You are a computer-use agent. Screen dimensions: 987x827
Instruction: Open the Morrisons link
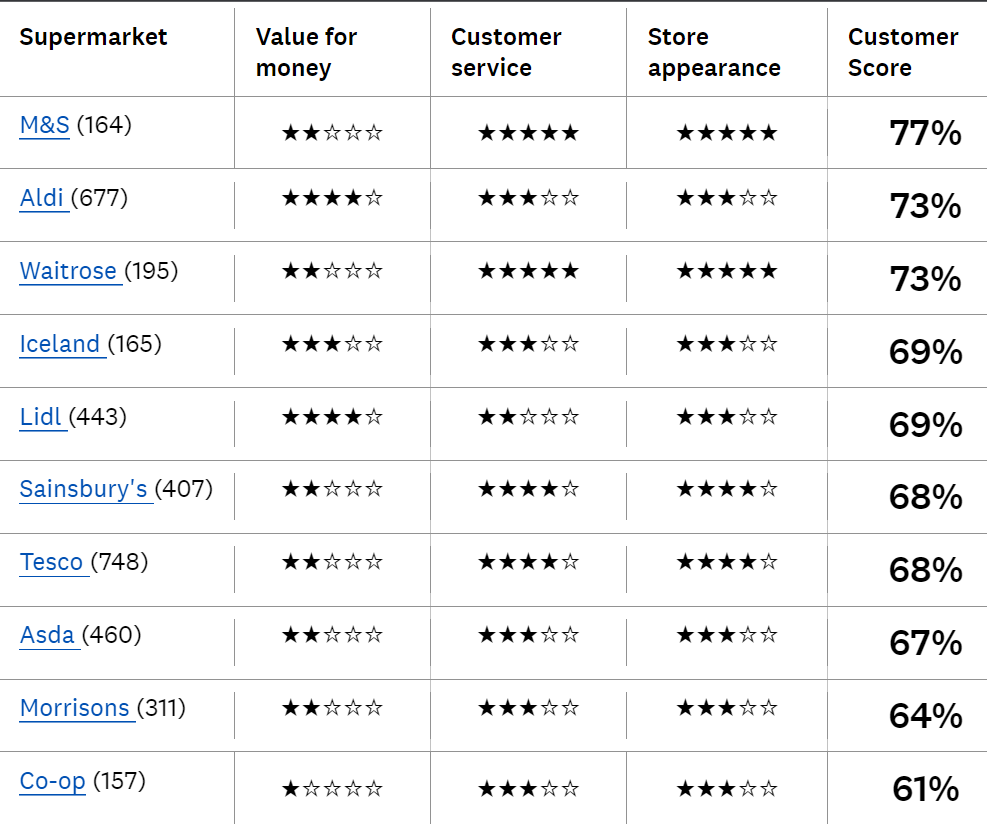coord(75,708)
